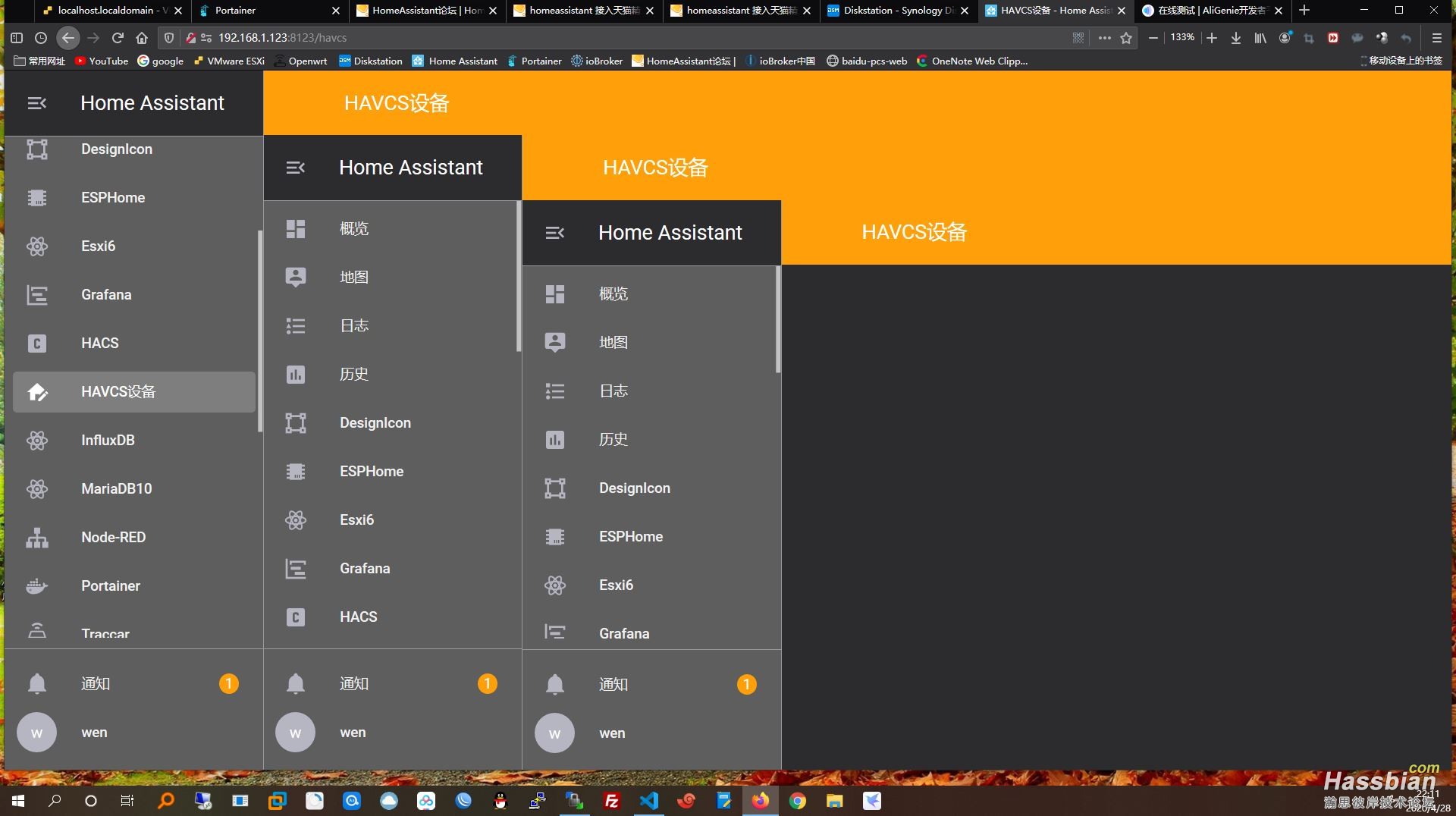Switch to the localhost.localdomain tab

112,11
